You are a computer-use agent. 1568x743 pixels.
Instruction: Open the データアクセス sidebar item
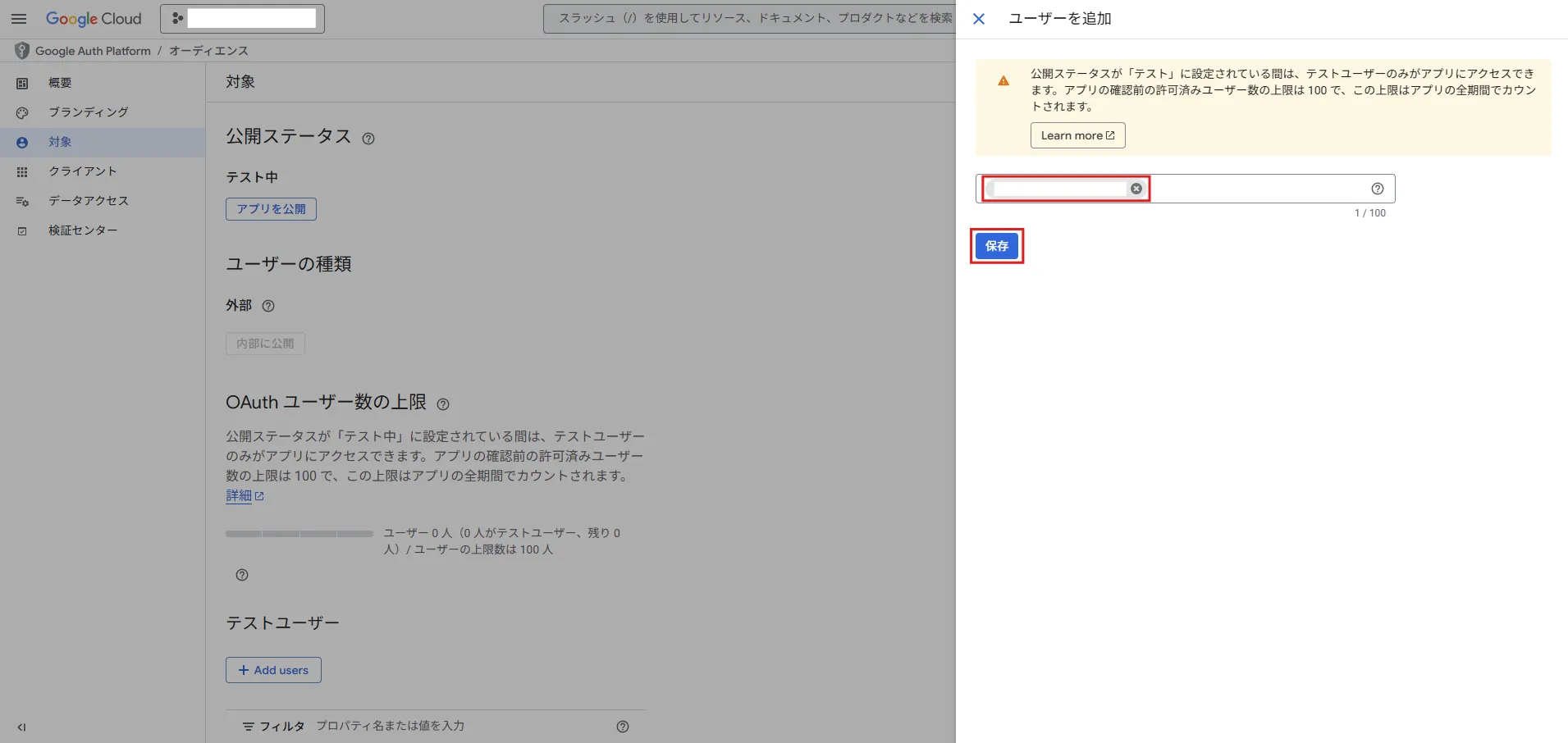click(x=103, y=201)
